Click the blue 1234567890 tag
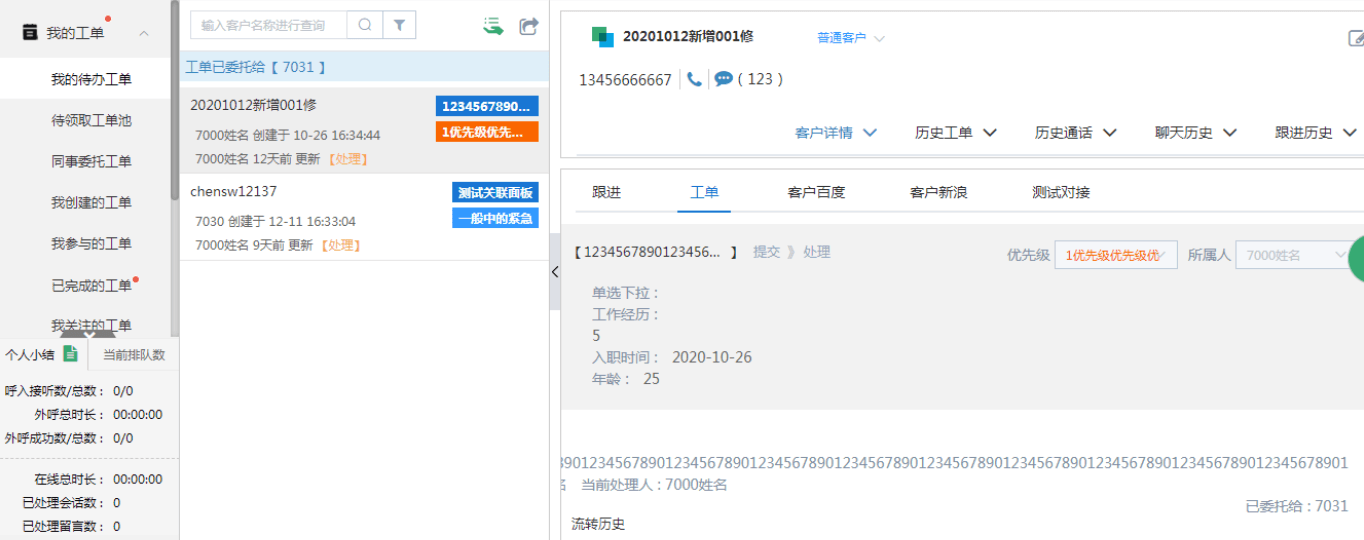 click(x=487, y=106)
